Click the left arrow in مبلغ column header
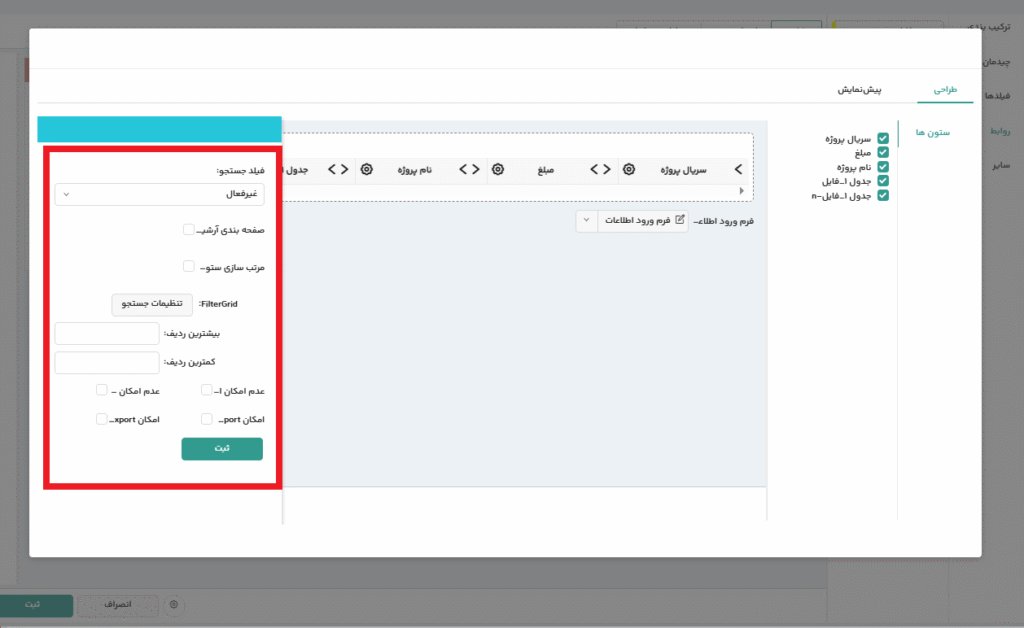 click(x=594, y=169)
